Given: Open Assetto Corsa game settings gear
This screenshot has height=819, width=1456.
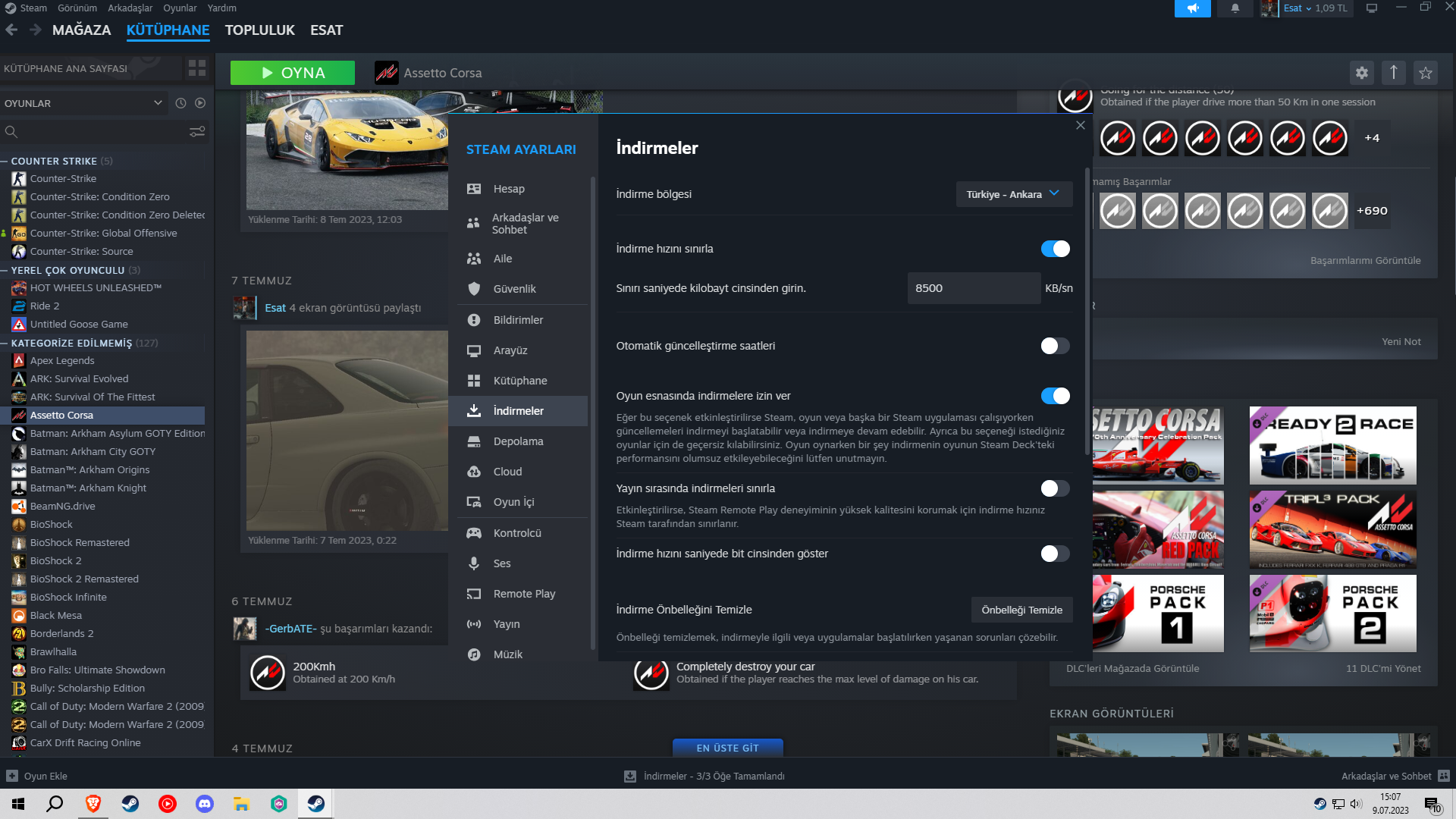Looking at the screenshot, I should point(1362,73).
